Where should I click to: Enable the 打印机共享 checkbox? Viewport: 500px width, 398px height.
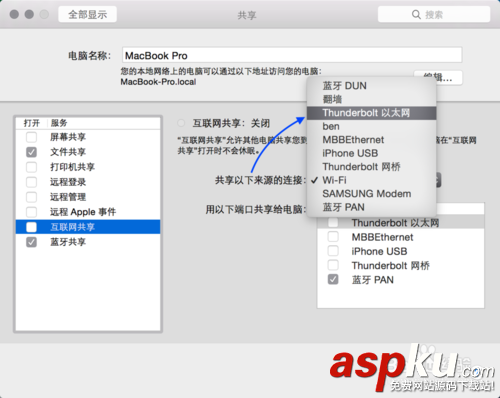click(31, 167)
